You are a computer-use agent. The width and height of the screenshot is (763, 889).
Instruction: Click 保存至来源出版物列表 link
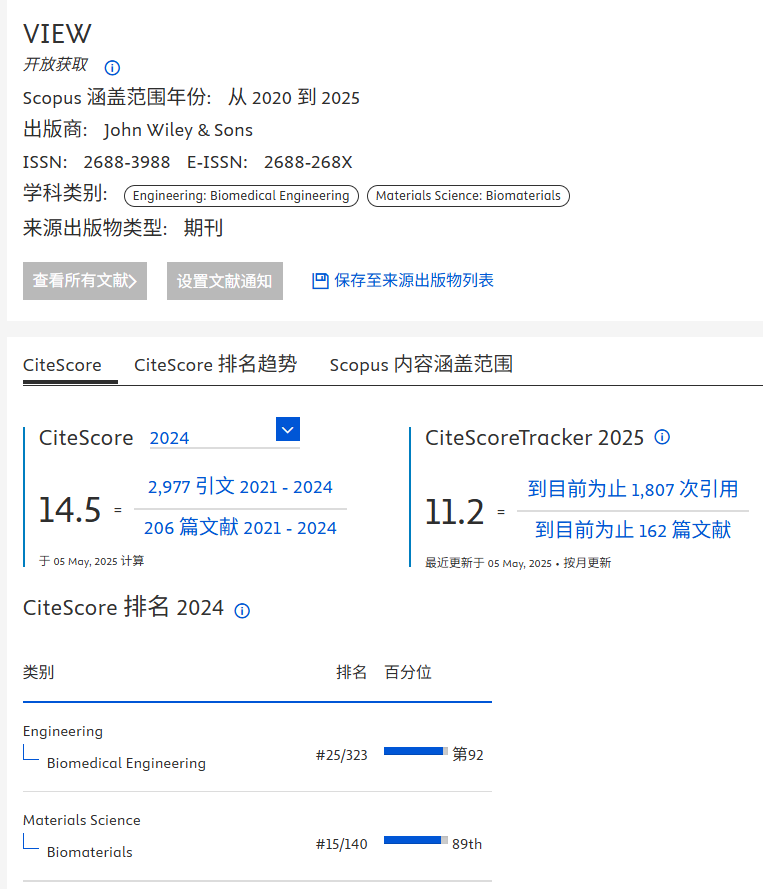click(414, 280)
